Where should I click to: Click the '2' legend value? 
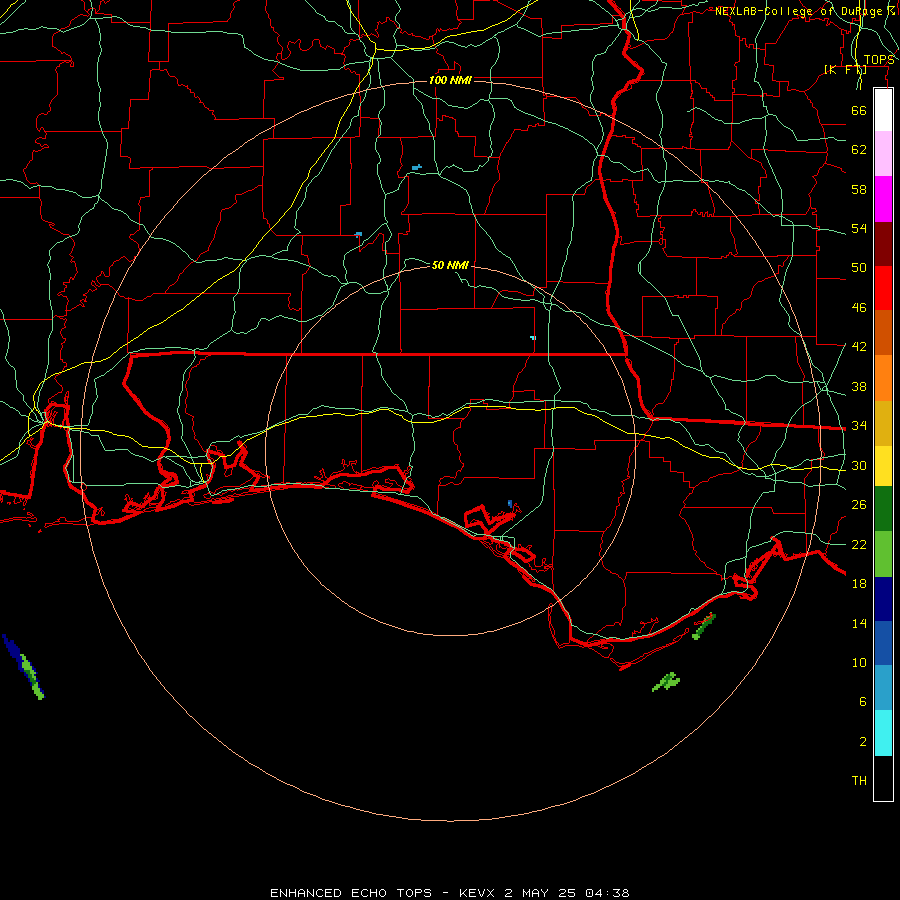point(863,742)
